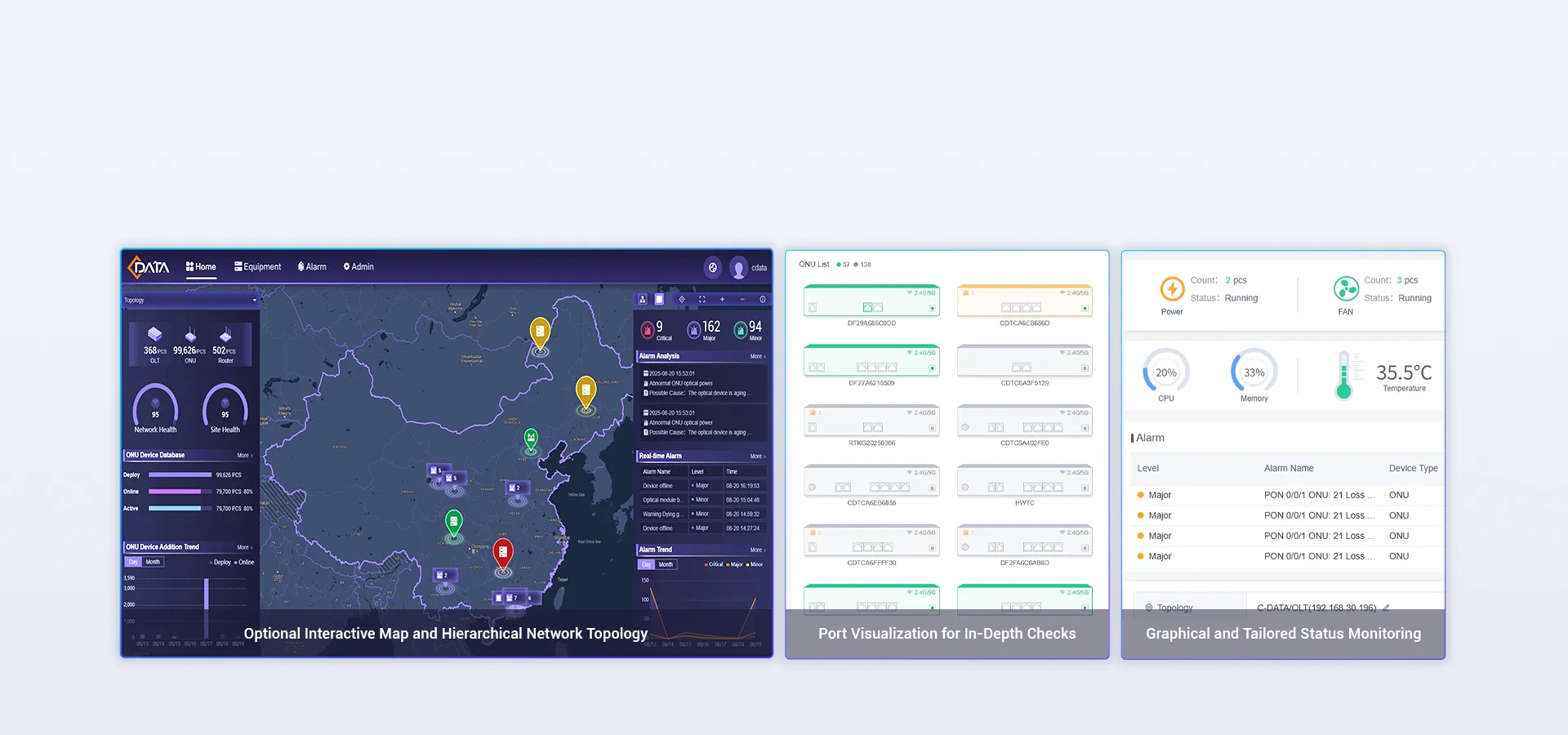
Task: Click the map locate/center icon
Action: pos(682,300)
